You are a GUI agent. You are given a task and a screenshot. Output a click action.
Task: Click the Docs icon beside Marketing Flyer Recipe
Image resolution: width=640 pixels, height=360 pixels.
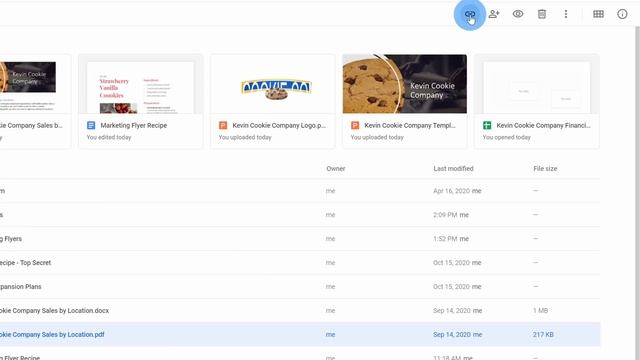pos(91,125)
